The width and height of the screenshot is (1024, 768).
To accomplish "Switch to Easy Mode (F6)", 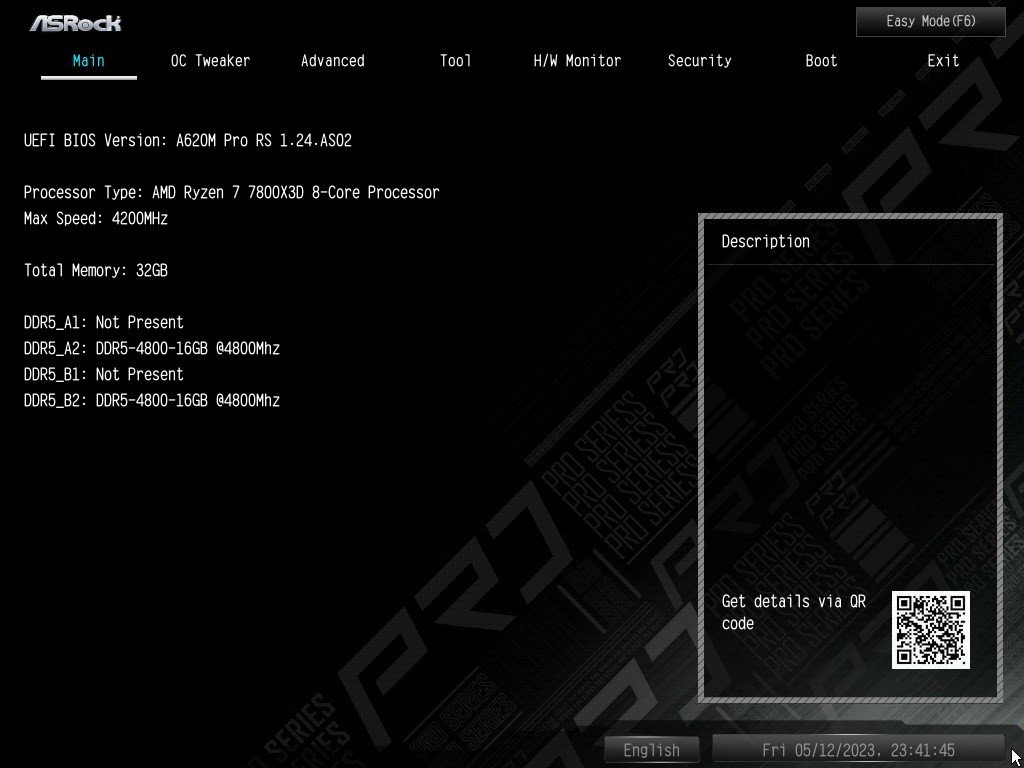I will tap(931, 22).
